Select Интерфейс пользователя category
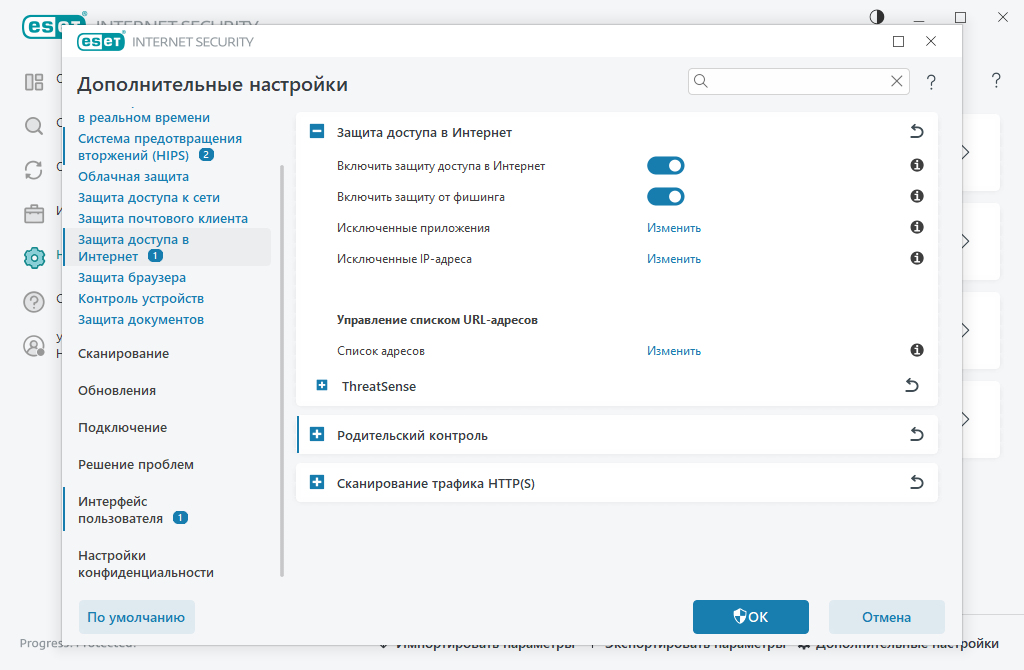 tap(120, 509)
